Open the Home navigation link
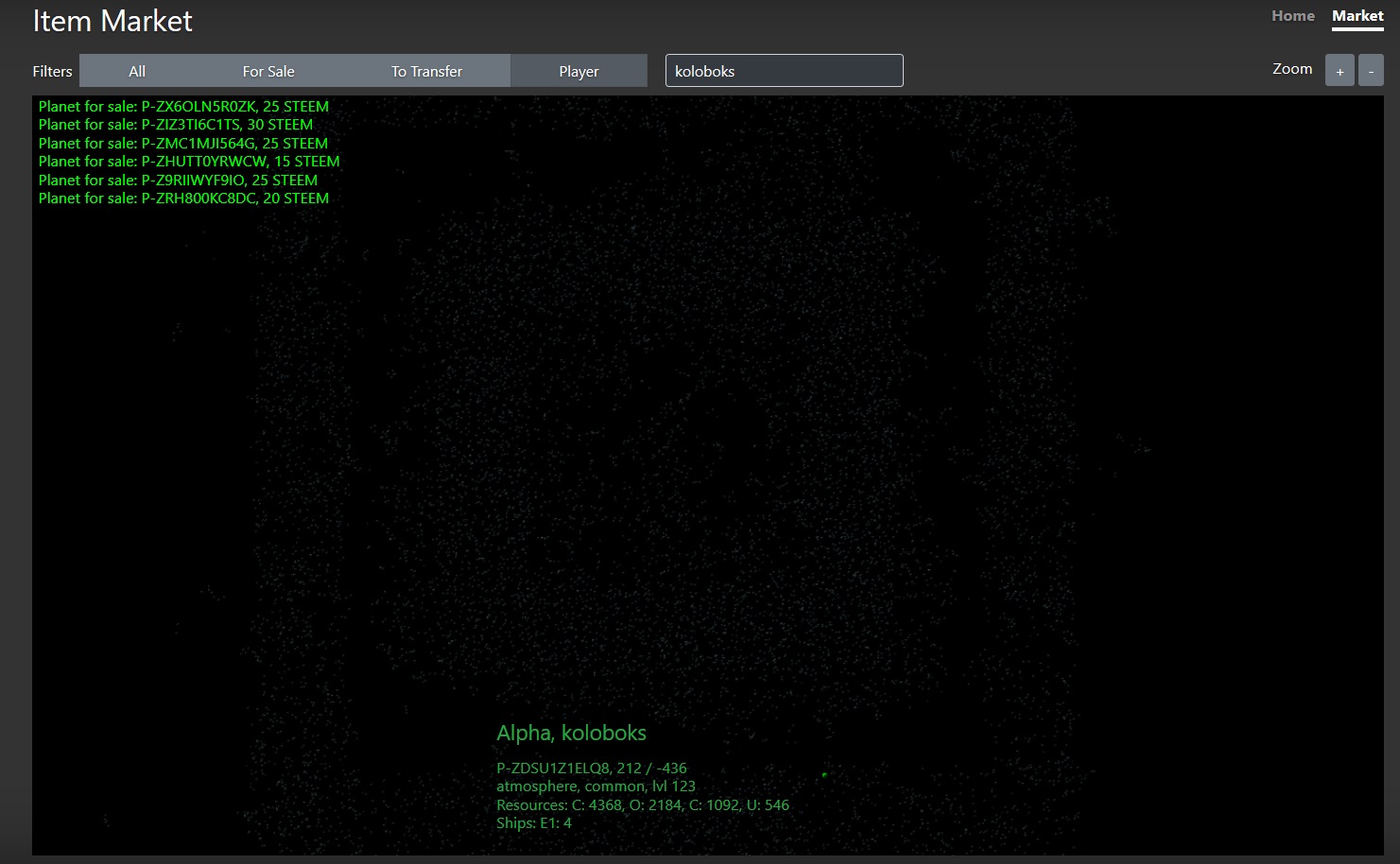This screenshot has width=1400, height=864. coord(1292,16)
